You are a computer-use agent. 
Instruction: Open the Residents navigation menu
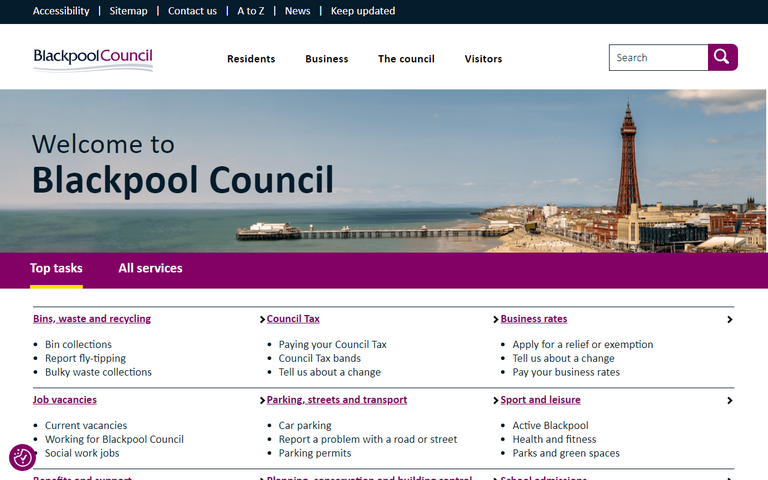[x=251, y=59]
